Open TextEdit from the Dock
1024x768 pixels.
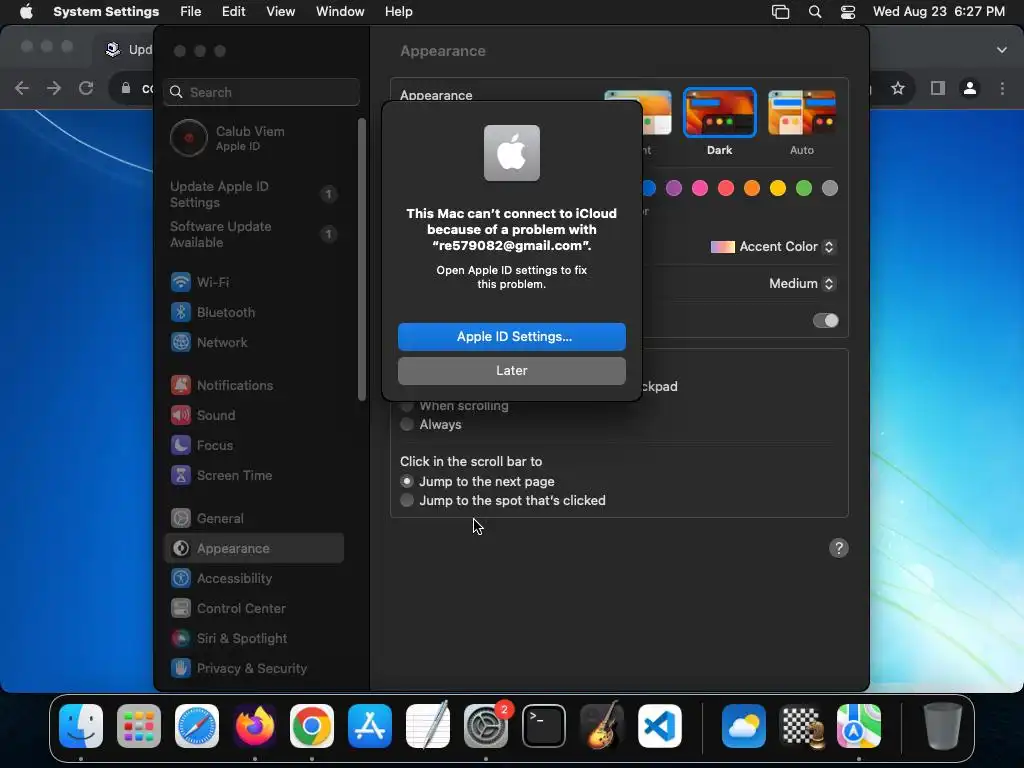[x=428, y=726]
